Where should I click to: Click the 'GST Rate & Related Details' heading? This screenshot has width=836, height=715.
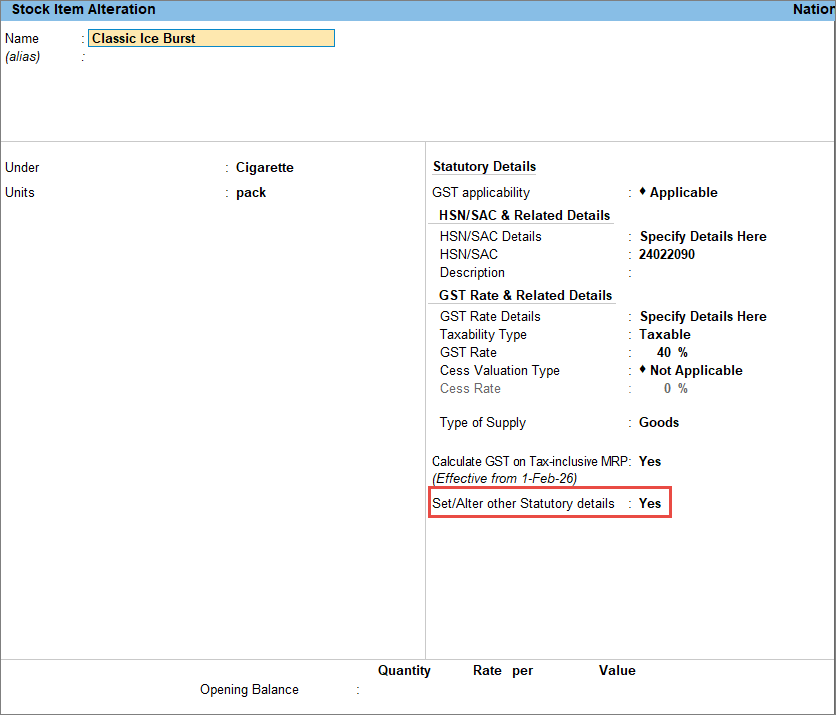[525, 295]
